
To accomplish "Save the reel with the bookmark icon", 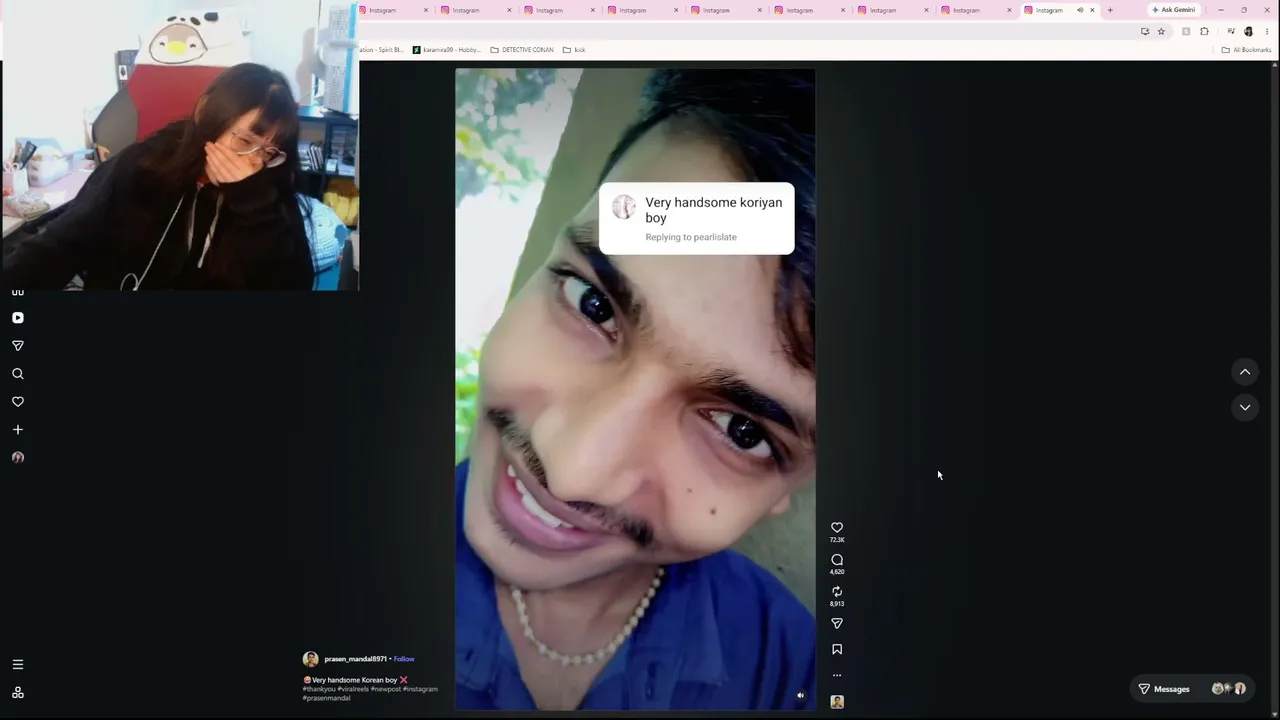I will tap(837, 649).
